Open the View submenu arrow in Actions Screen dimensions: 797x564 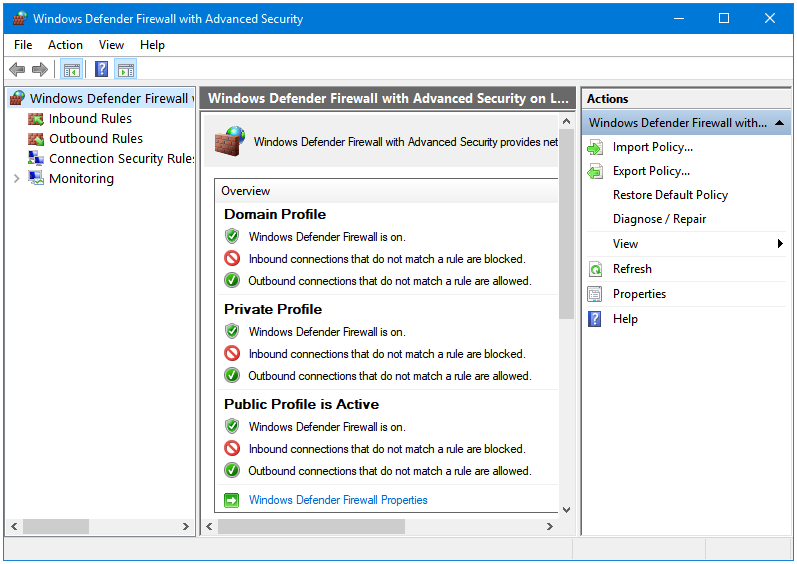coord(780,244)
